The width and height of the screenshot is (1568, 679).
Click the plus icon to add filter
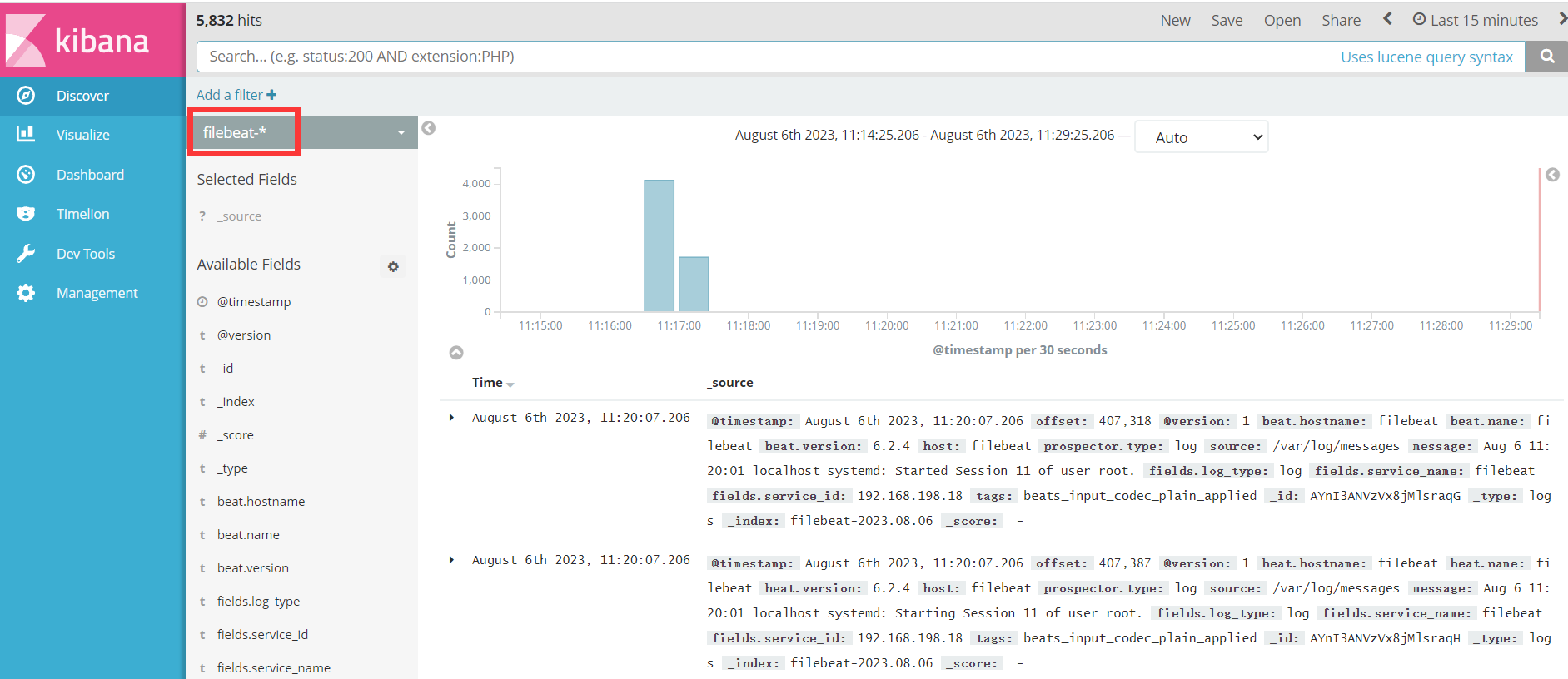271,95
